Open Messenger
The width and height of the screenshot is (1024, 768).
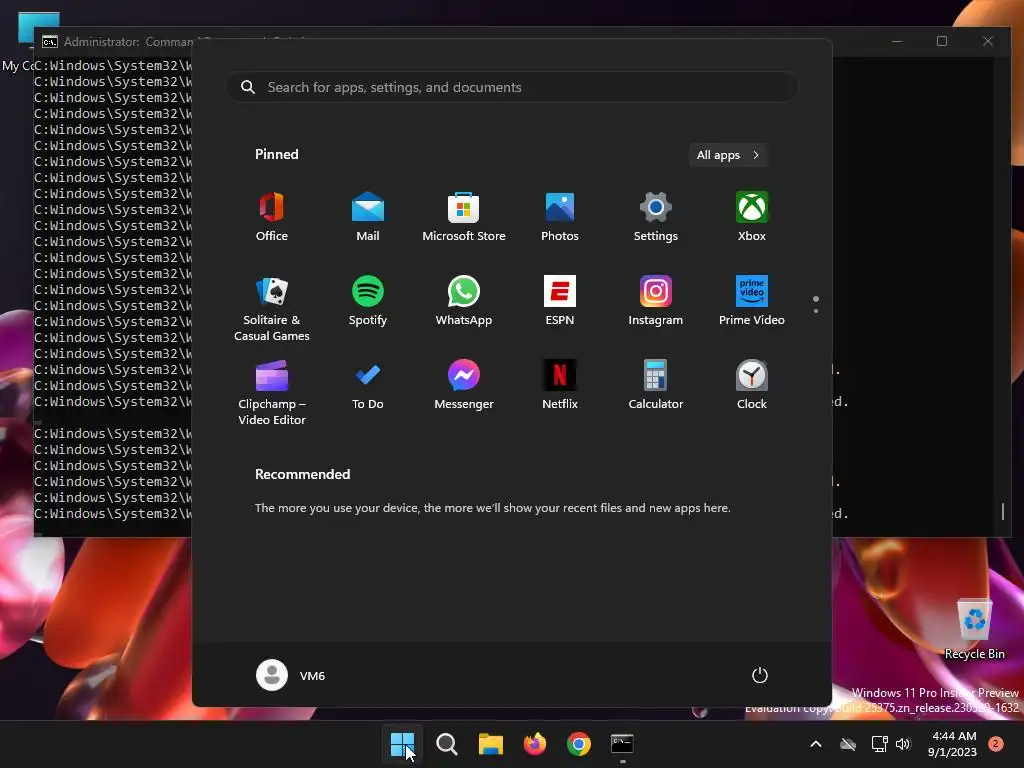click(464, 385)
